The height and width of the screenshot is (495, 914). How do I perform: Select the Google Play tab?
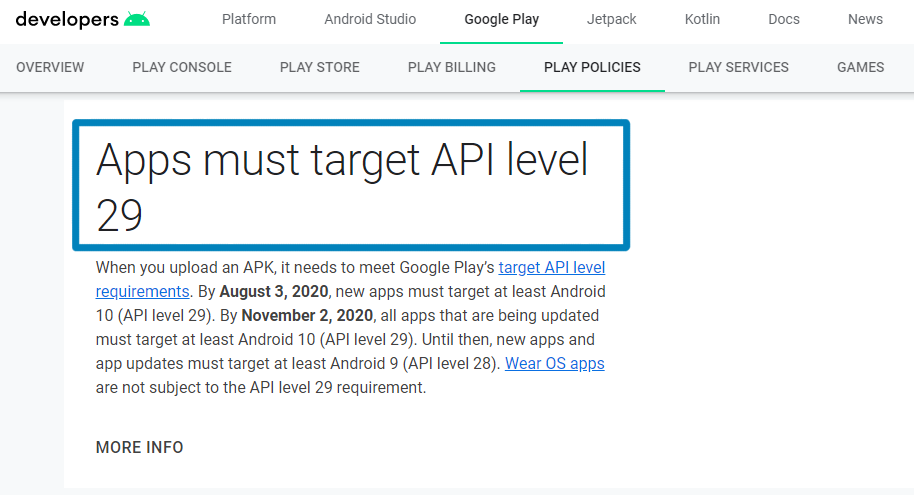[501, 19]
